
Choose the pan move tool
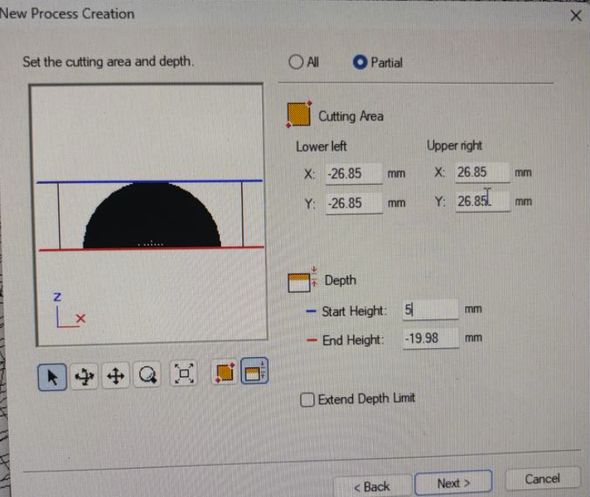point(116,376)
